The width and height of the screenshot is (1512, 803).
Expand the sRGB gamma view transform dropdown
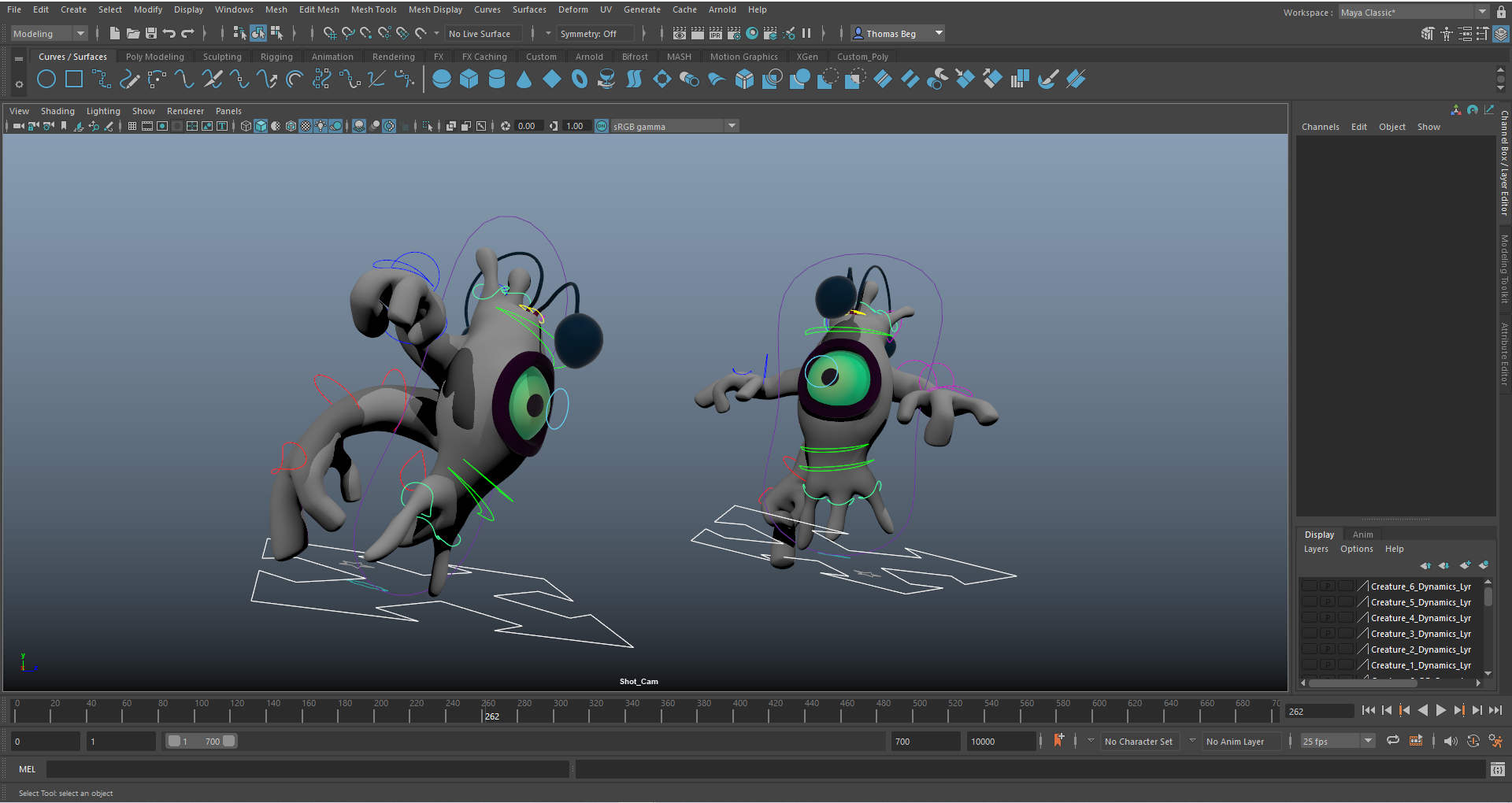click(732, 126)
